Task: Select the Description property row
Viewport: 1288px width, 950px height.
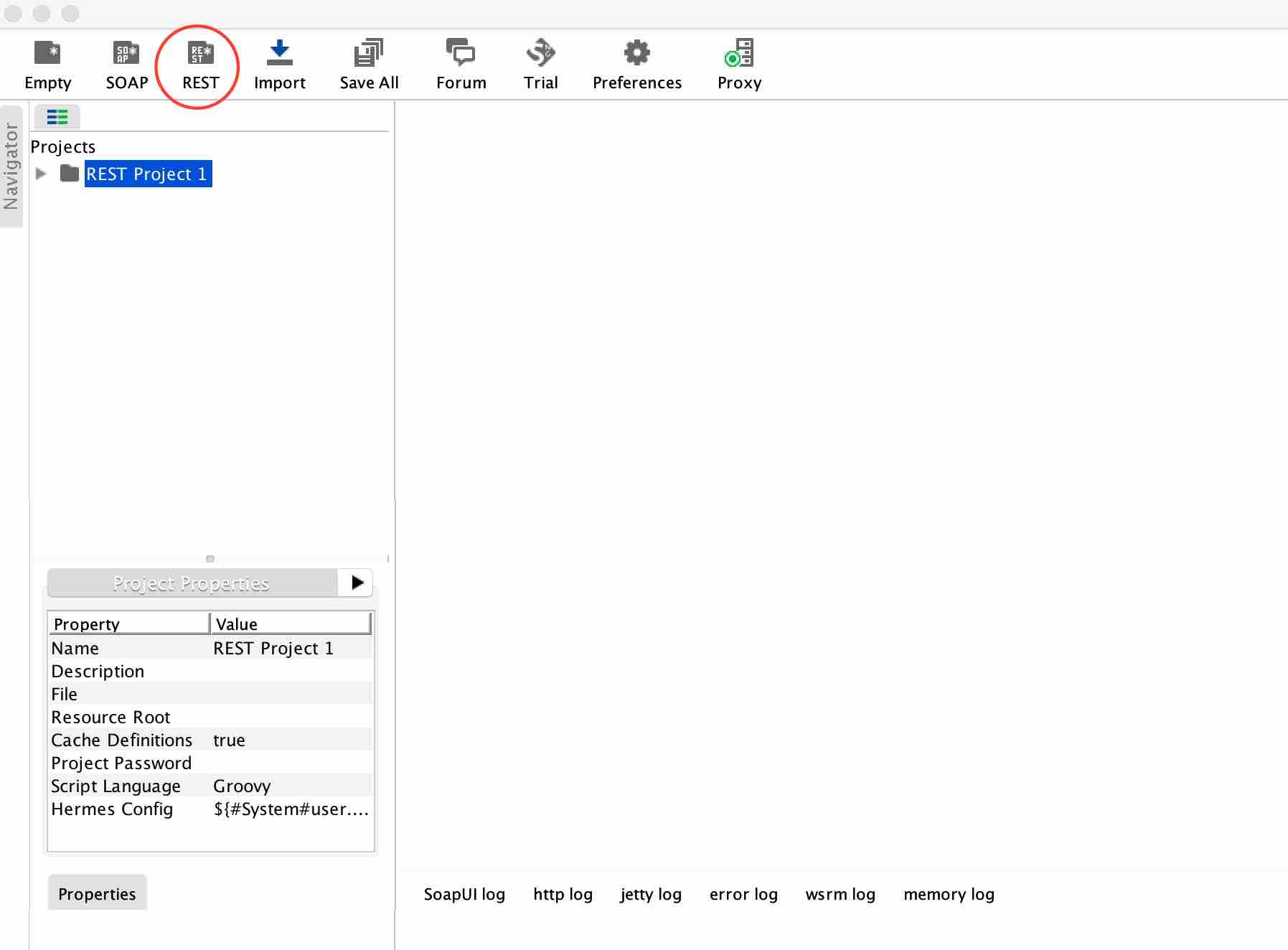Action: click(x=211, y=671)
